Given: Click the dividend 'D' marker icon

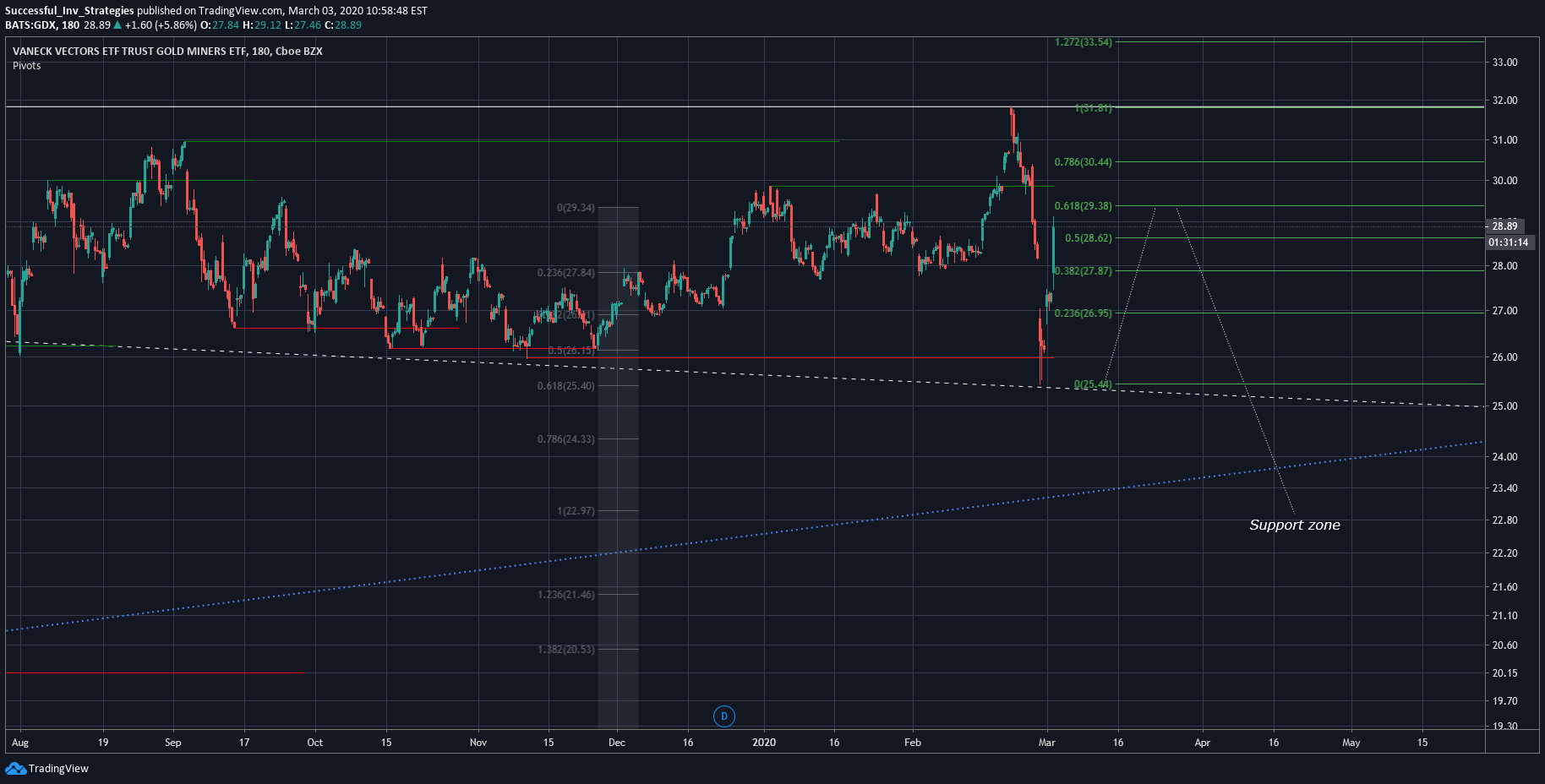Looking at the screenshot, I should [723, 716].
